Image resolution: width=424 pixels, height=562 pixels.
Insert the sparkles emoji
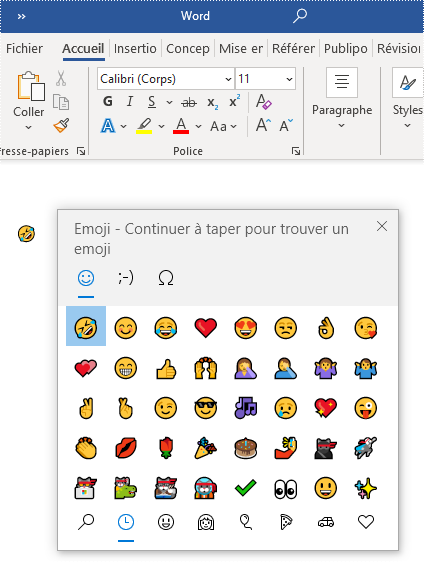(x=366, y=488)
